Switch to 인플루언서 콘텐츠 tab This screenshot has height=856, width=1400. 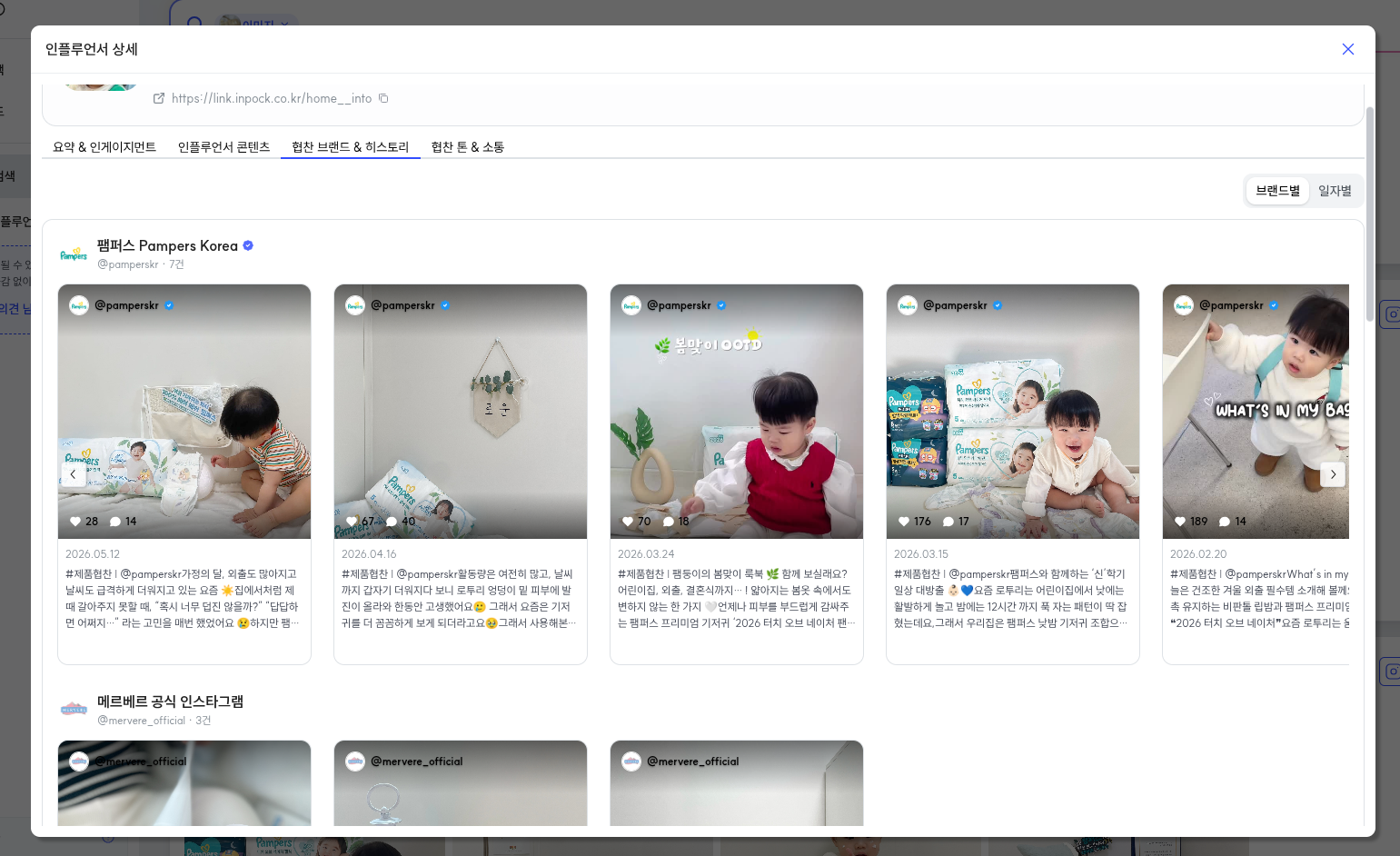tap(223, 147)
